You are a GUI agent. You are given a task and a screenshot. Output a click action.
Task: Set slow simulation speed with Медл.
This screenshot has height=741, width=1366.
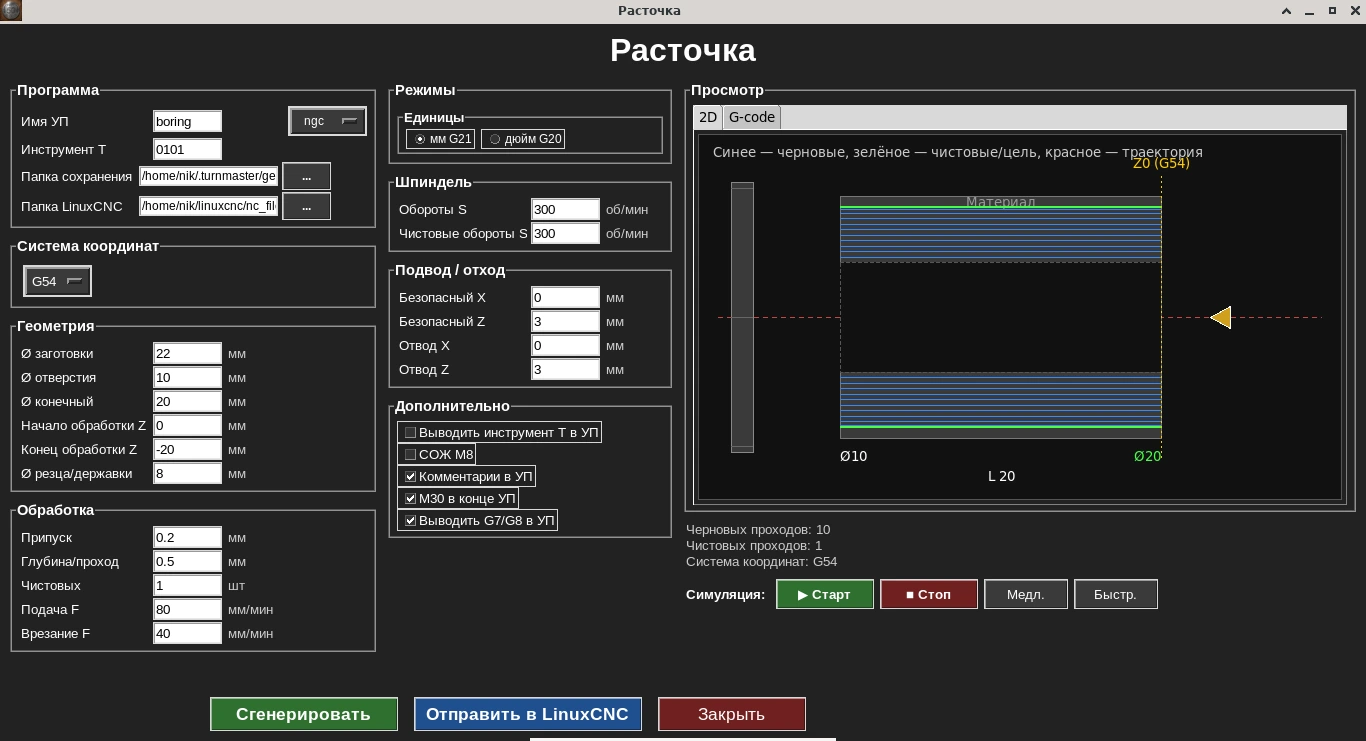(x=1026, y=594)
